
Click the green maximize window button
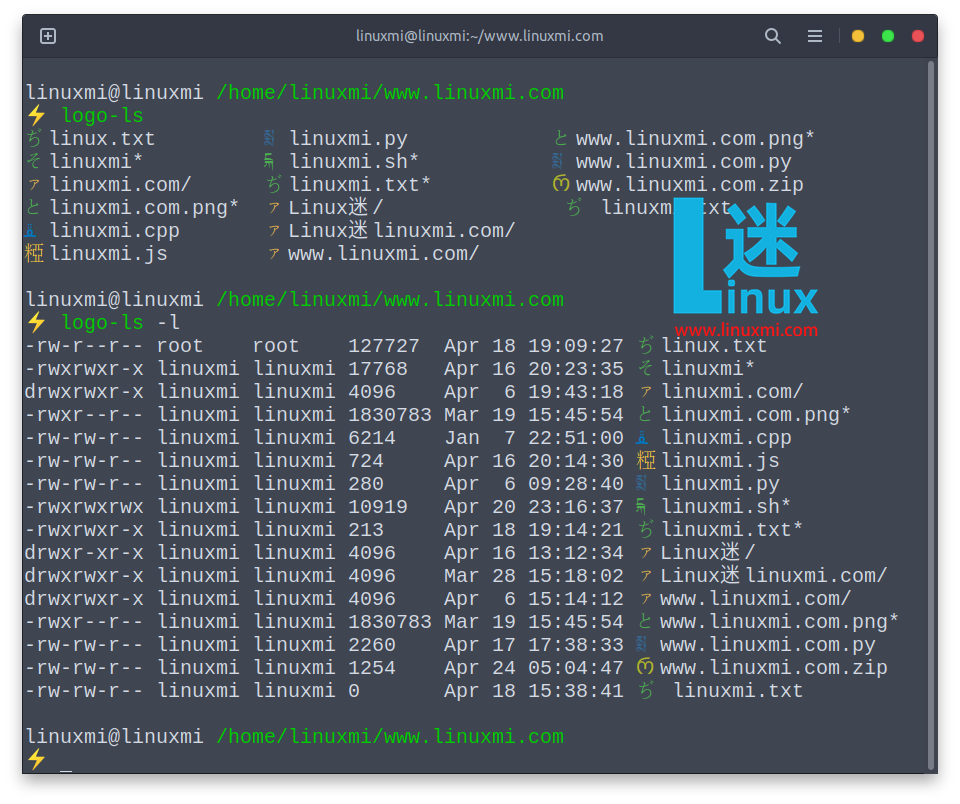887,36
